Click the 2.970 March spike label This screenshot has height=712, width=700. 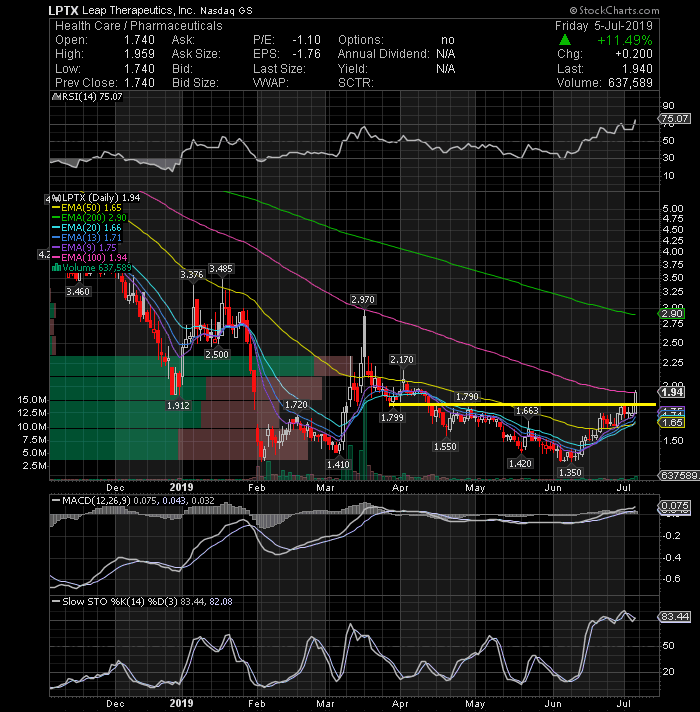[363, 300]
